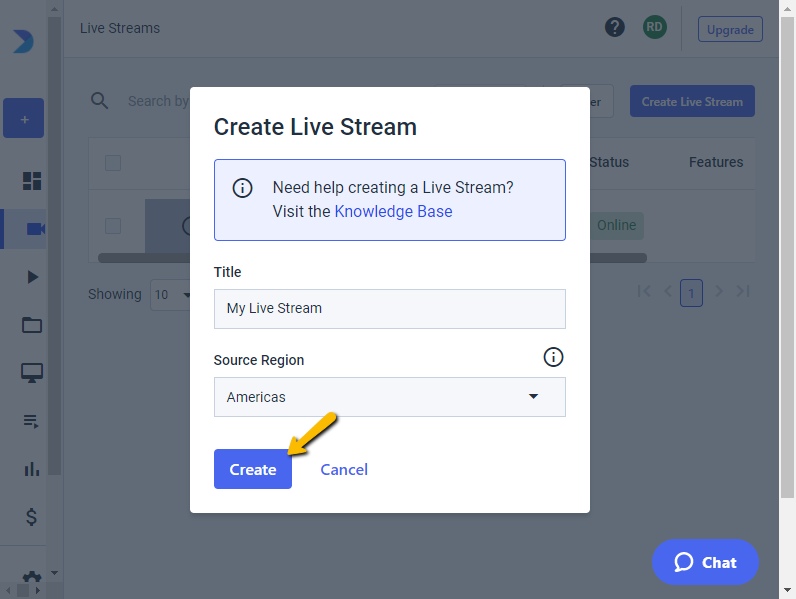Click the app logo at top left

(x=23, y=42)
